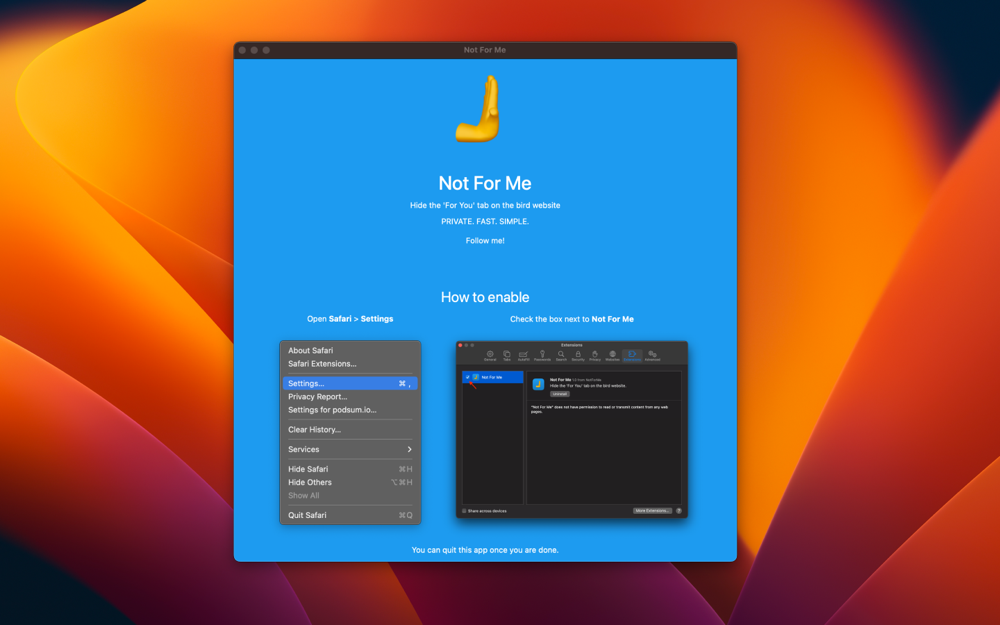Image resolution: width=1000 pixels, height=625 pixels.
Task: Click the zoom button of Not For Me window
Action: [266, 50]
